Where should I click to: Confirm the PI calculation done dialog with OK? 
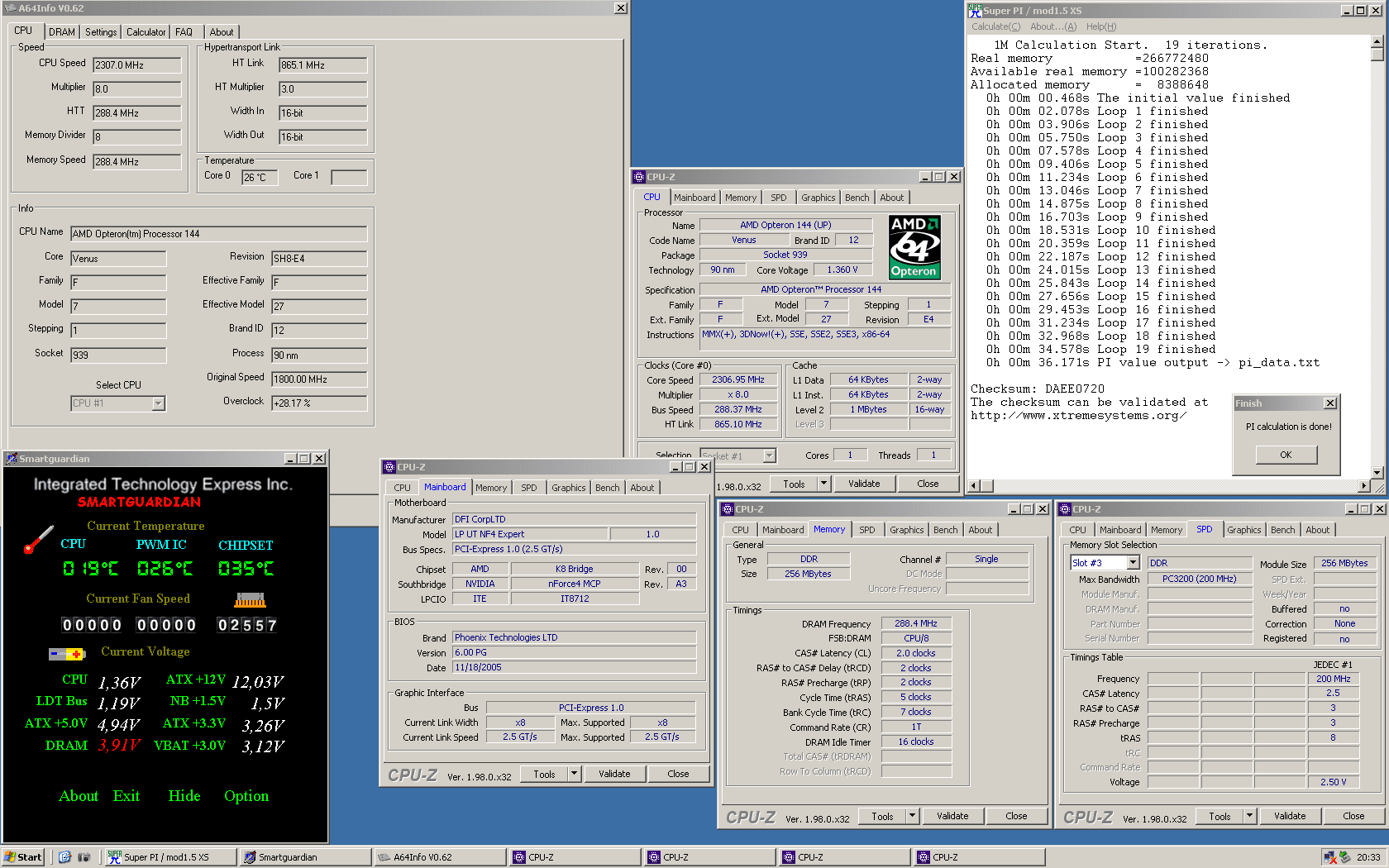coord(1286,455)
